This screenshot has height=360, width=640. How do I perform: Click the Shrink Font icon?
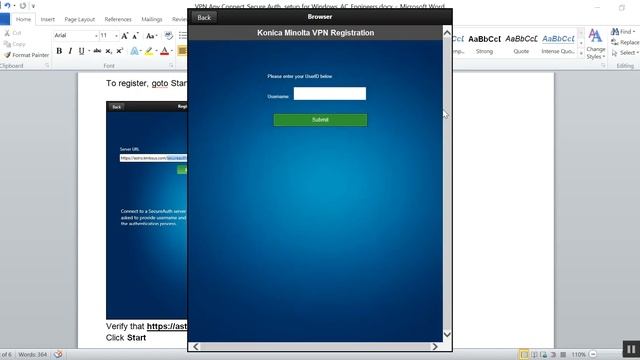[136, 36]
